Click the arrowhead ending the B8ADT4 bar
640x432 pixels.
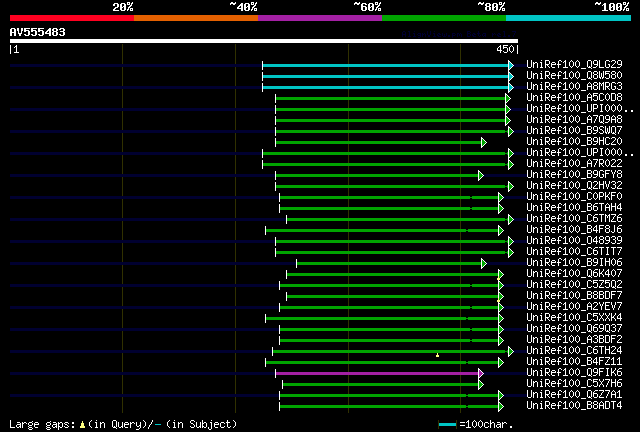501,407
